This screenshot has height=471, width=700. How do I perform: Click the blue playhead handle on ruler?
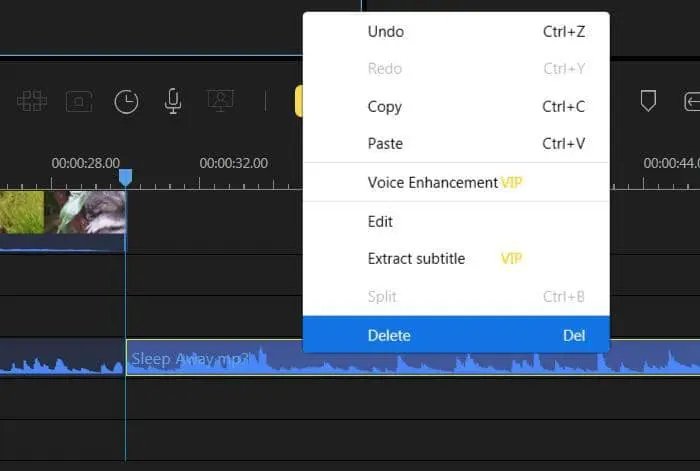(125, 177)
